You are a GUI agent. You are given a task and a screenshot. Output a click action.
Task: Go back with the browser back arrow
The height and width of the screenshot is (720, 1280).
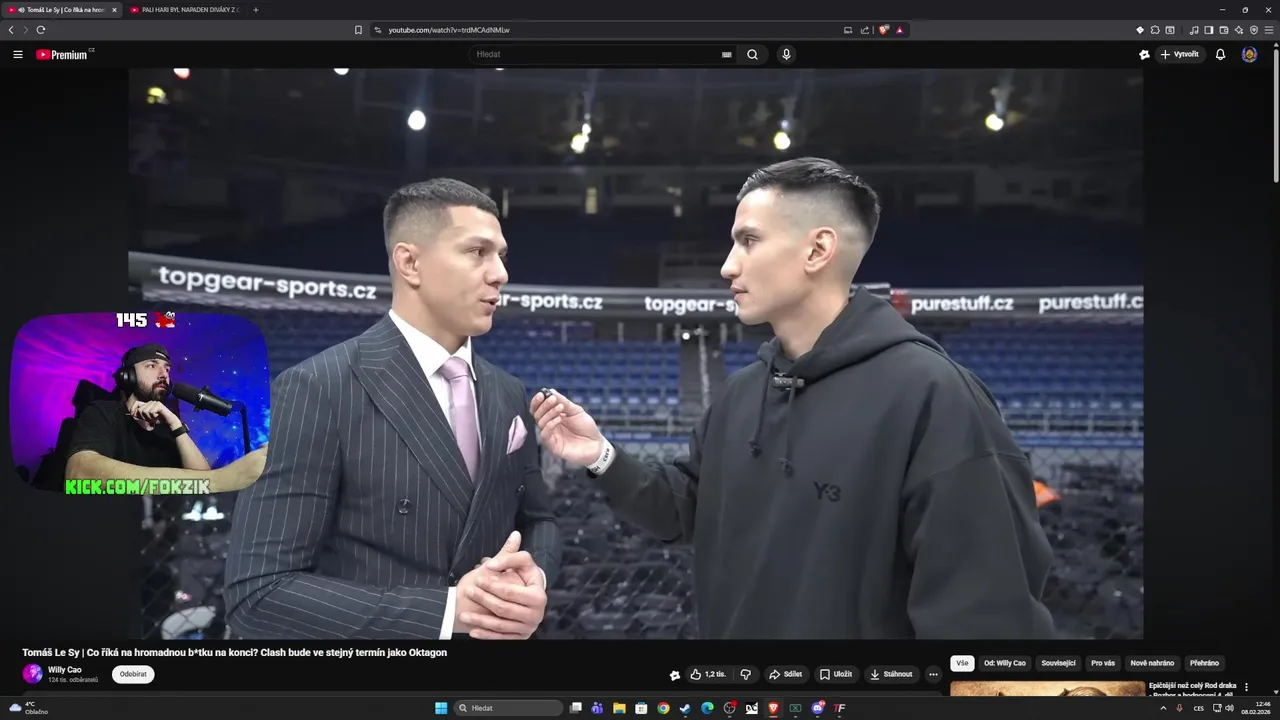point(11,30)
